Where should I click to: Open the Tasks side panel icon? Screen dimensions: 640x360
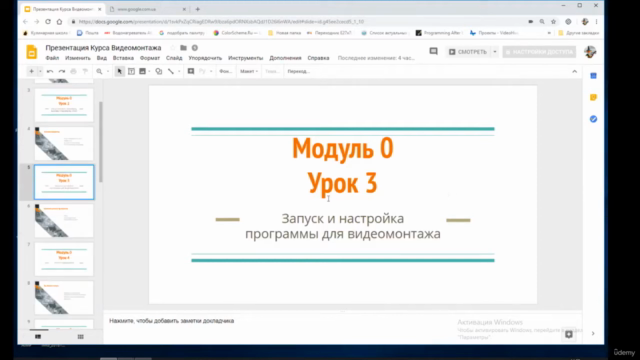pyautogui.click(x=593, y=119)
